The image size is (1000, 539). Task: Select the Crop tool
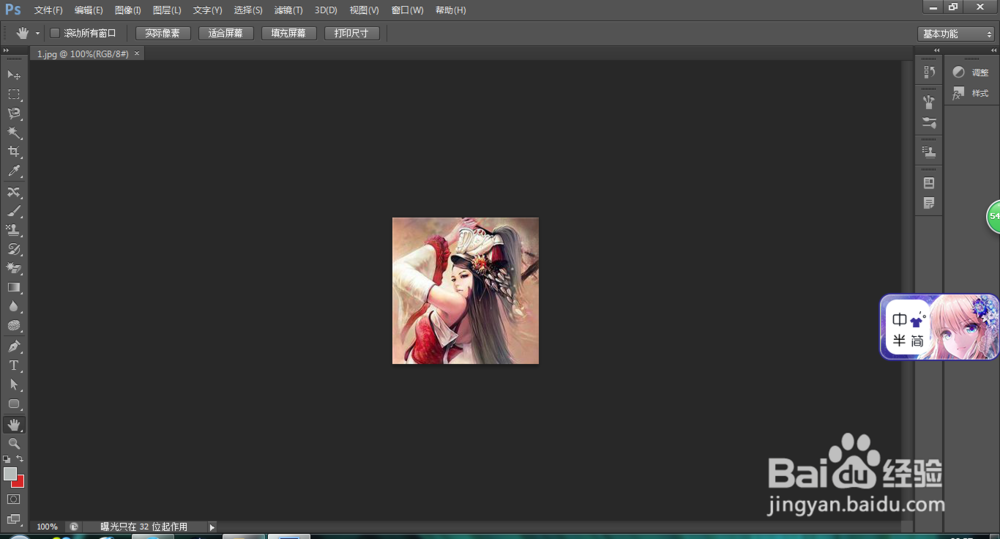[x=13, y=152]
